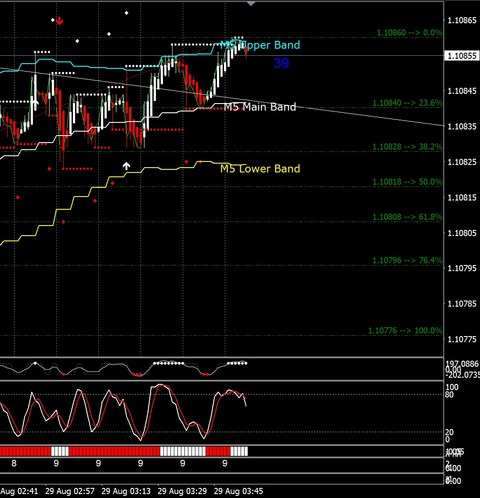Click price axis value 1.10845
The width and height of the screenshot is (480, 498).
(462, 91)
